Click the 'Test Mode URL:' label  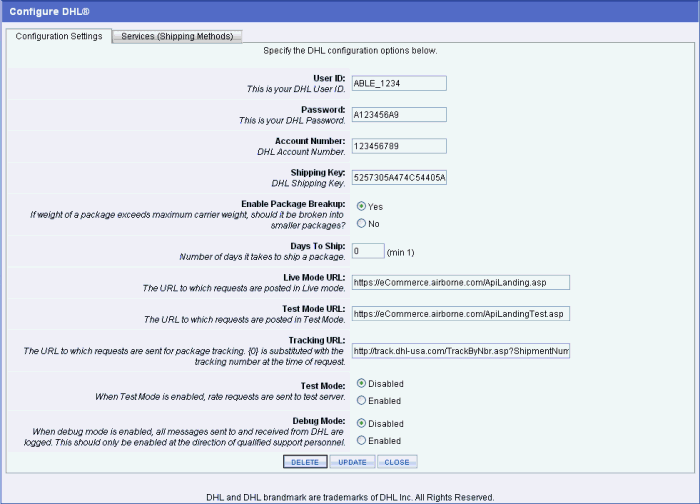click(x=314, y=309)
